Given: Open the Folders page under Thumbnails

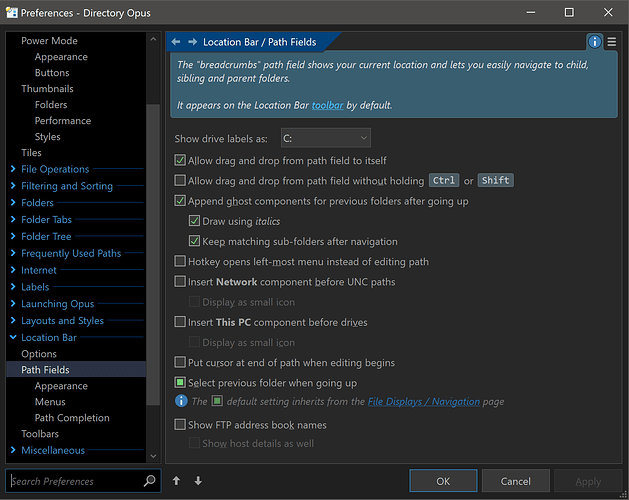Looking at the screenshot, I should click(51, 105).
